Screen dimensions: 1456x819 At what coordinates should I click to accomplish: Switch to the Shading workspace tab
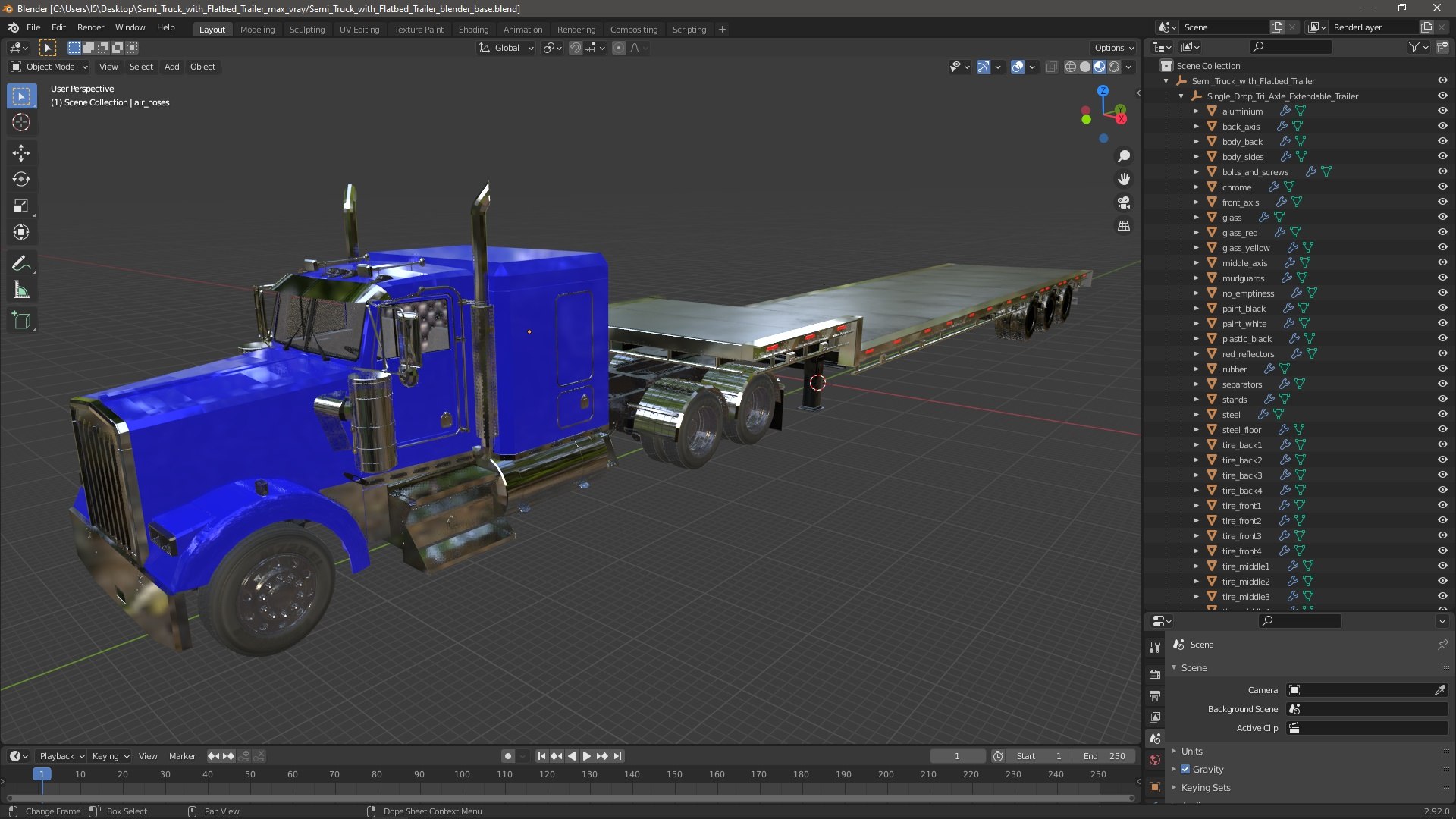point(473,30)
